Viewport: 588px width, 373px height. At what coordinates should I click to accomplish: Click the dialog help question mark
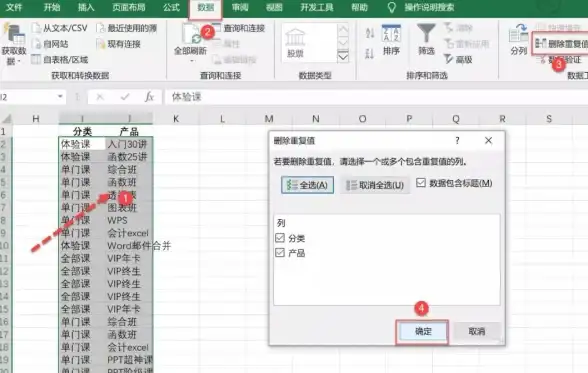click(x=457, y=141)
